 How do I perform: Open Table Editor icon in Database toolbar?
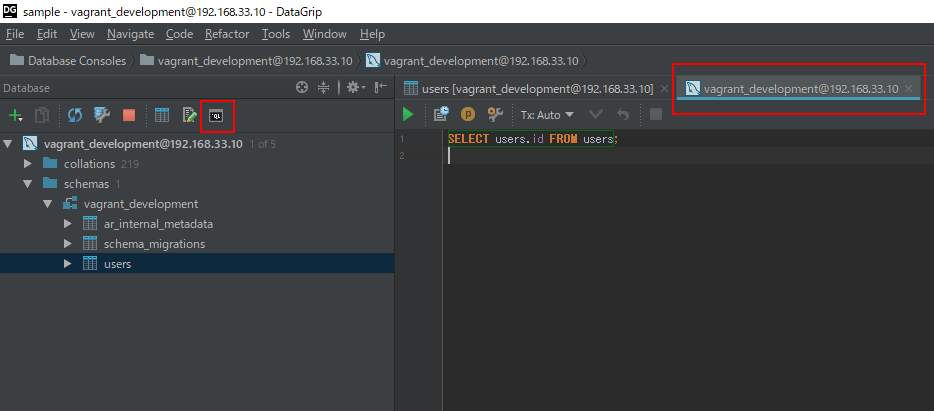(162, 115)
